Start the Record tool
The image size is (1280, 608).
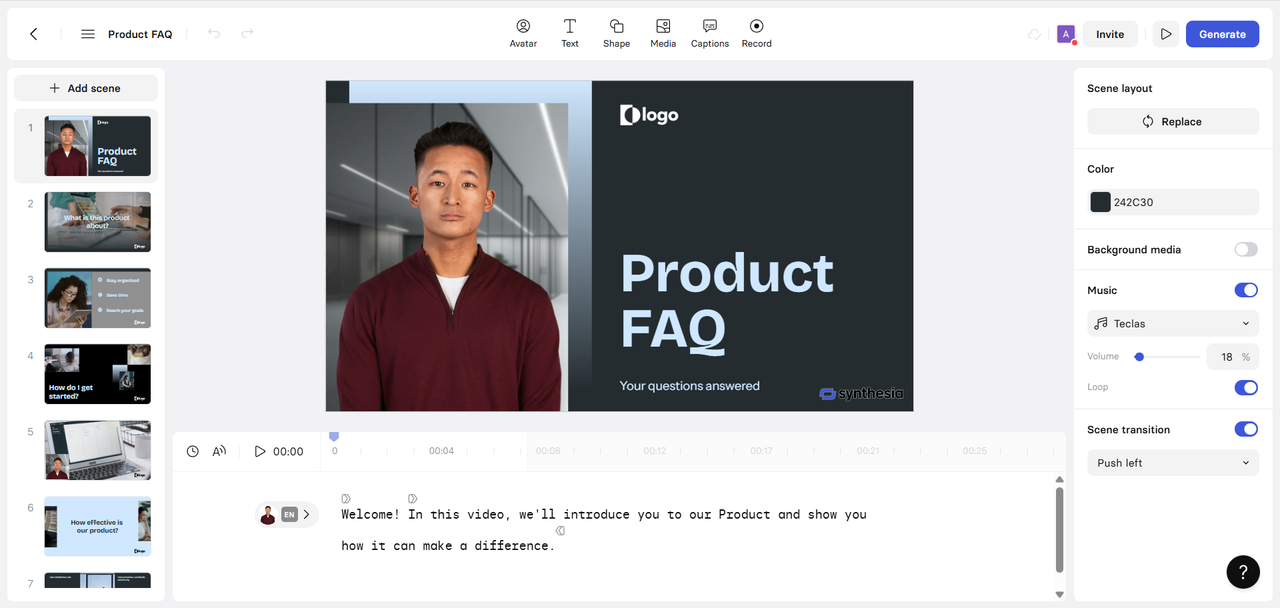tap(756, 33)
